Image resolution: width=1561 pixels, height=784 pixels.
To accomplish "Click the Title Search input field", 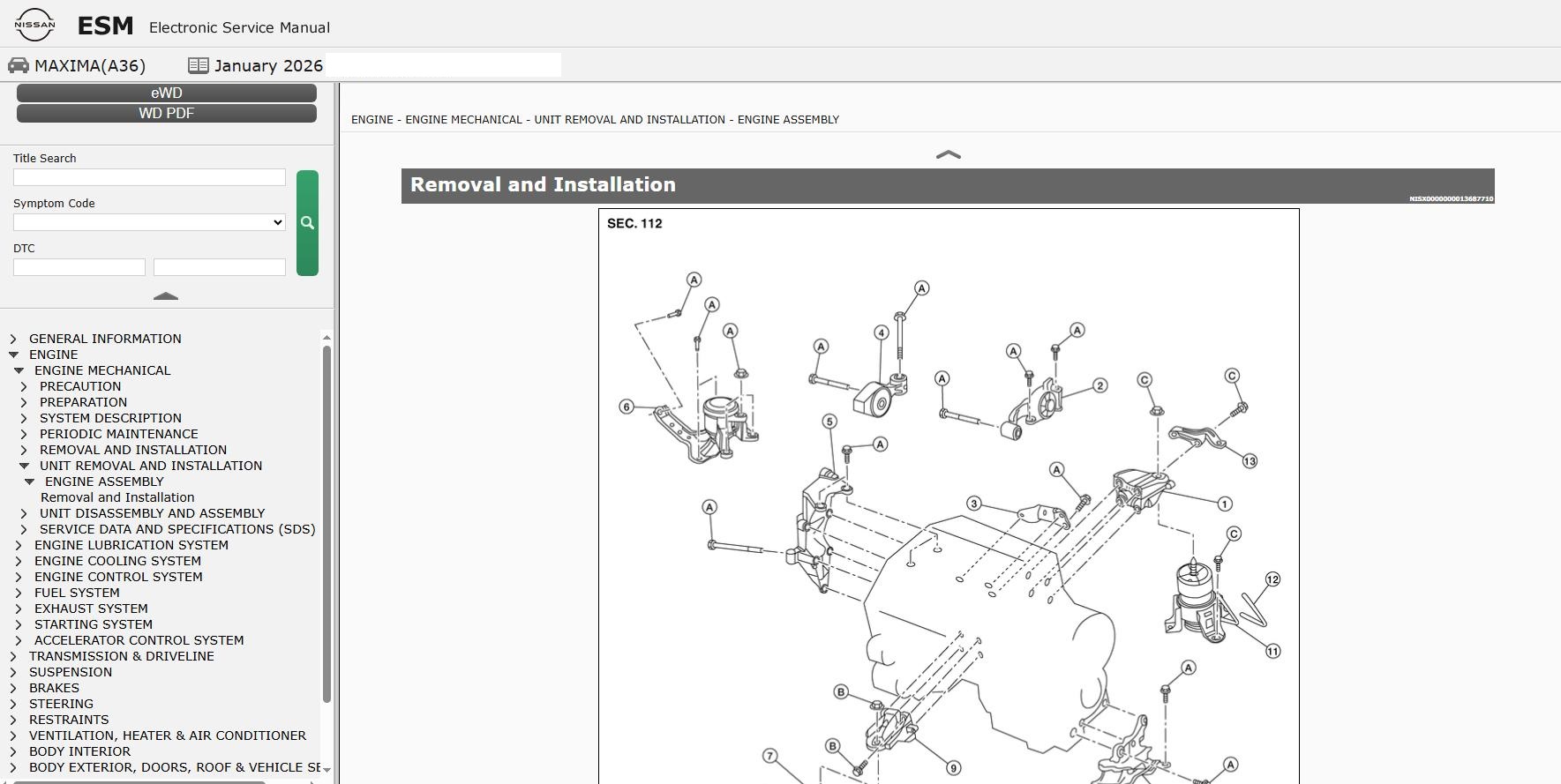I will 149,177.
